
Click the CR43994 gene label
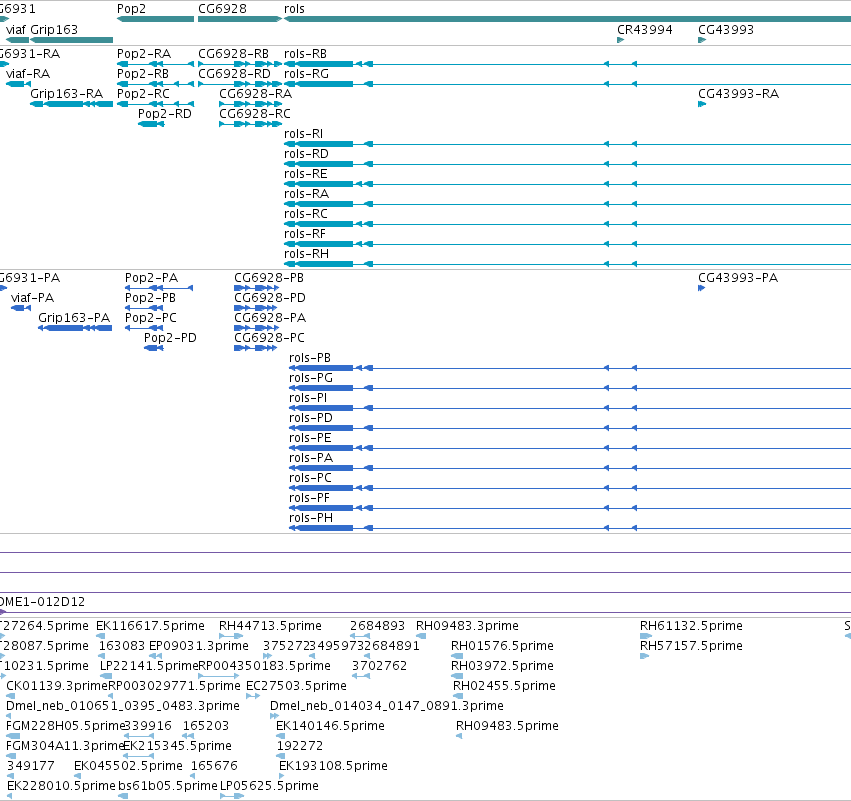tap(645, 29)
